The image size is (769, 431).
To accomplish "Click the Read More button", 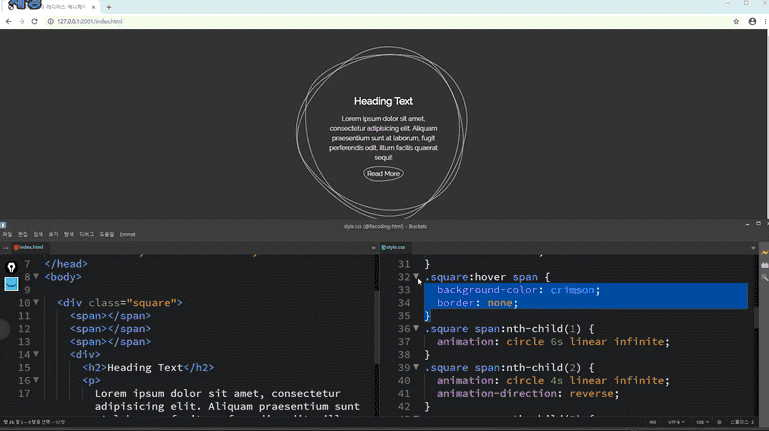I will coord(383,174).
